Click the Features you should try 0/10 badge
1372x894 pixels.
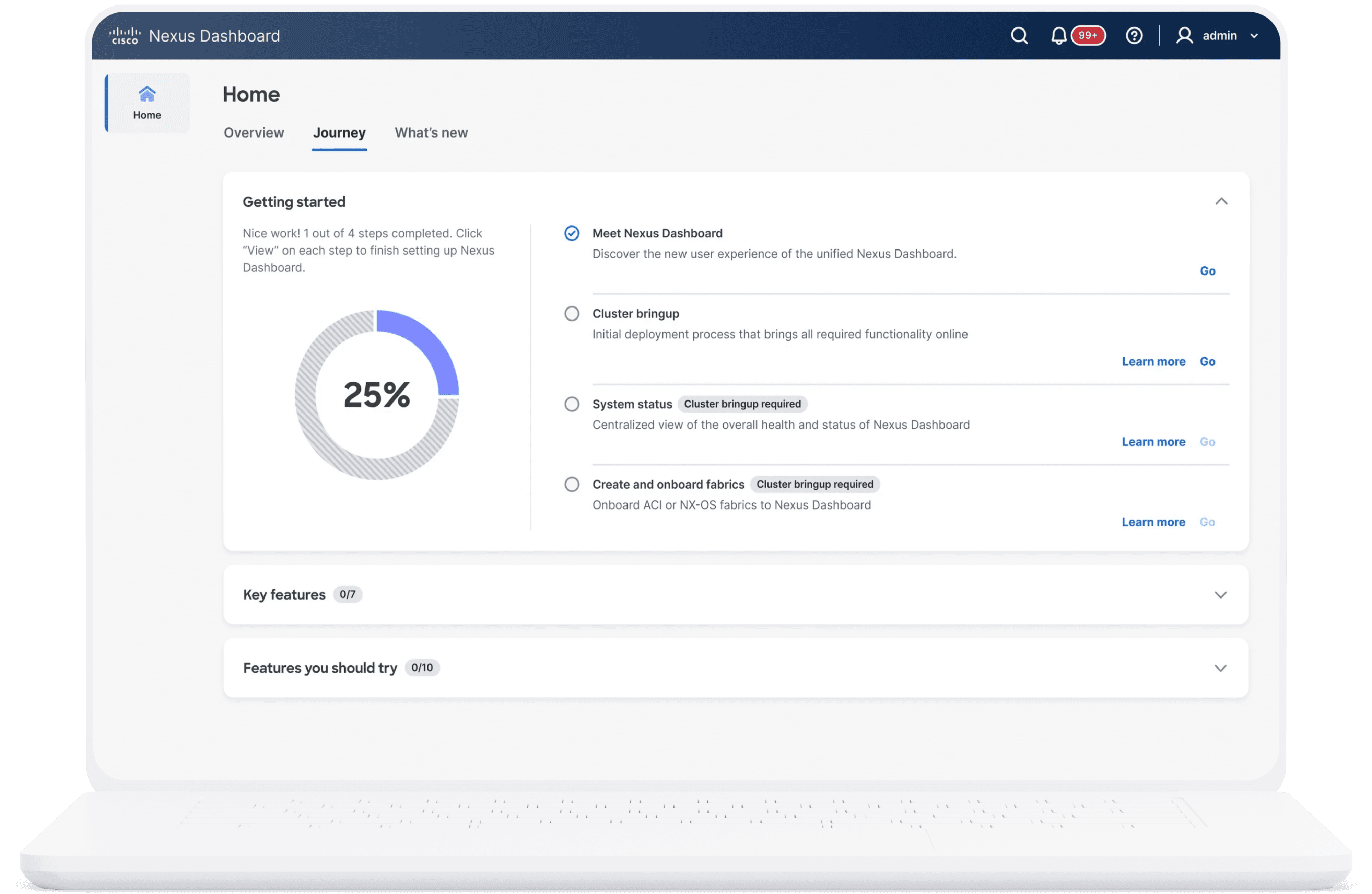(422, 667)
